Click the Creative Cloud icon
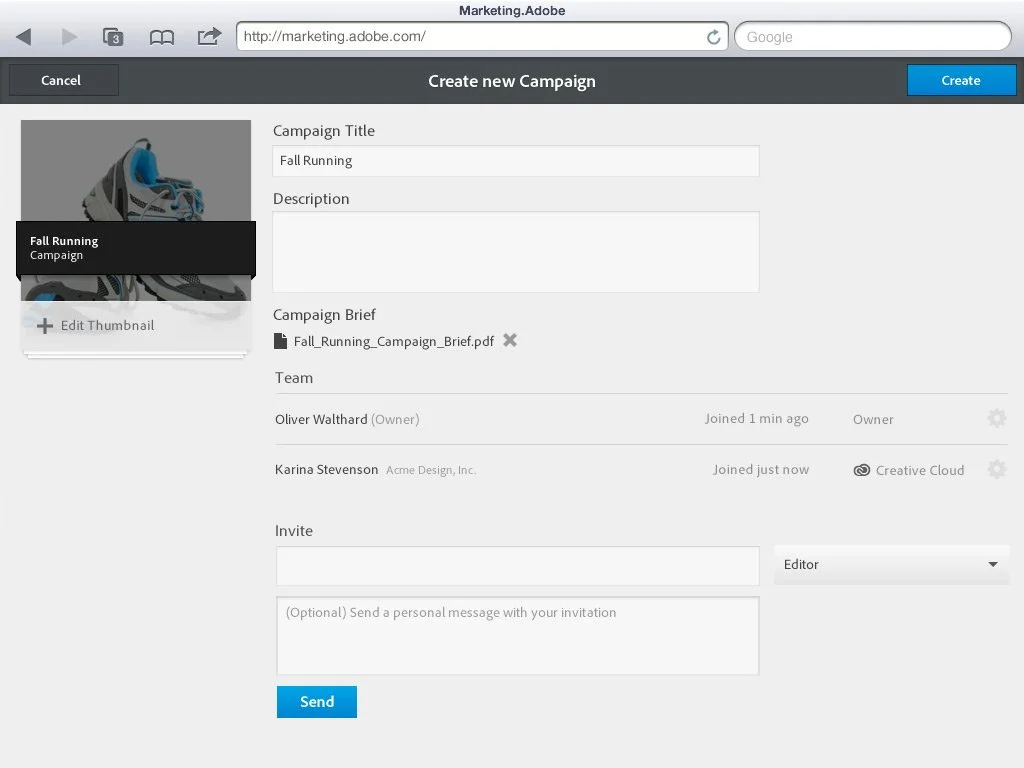 tap(862, 470)
